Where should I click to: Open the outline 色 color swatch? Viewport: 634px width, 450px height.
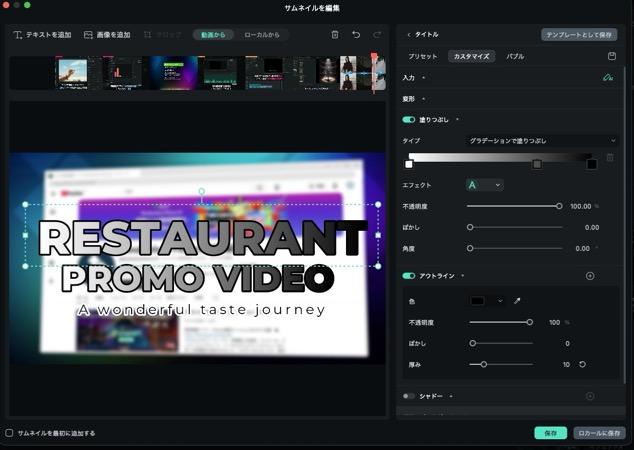click(x=478, y=301)
